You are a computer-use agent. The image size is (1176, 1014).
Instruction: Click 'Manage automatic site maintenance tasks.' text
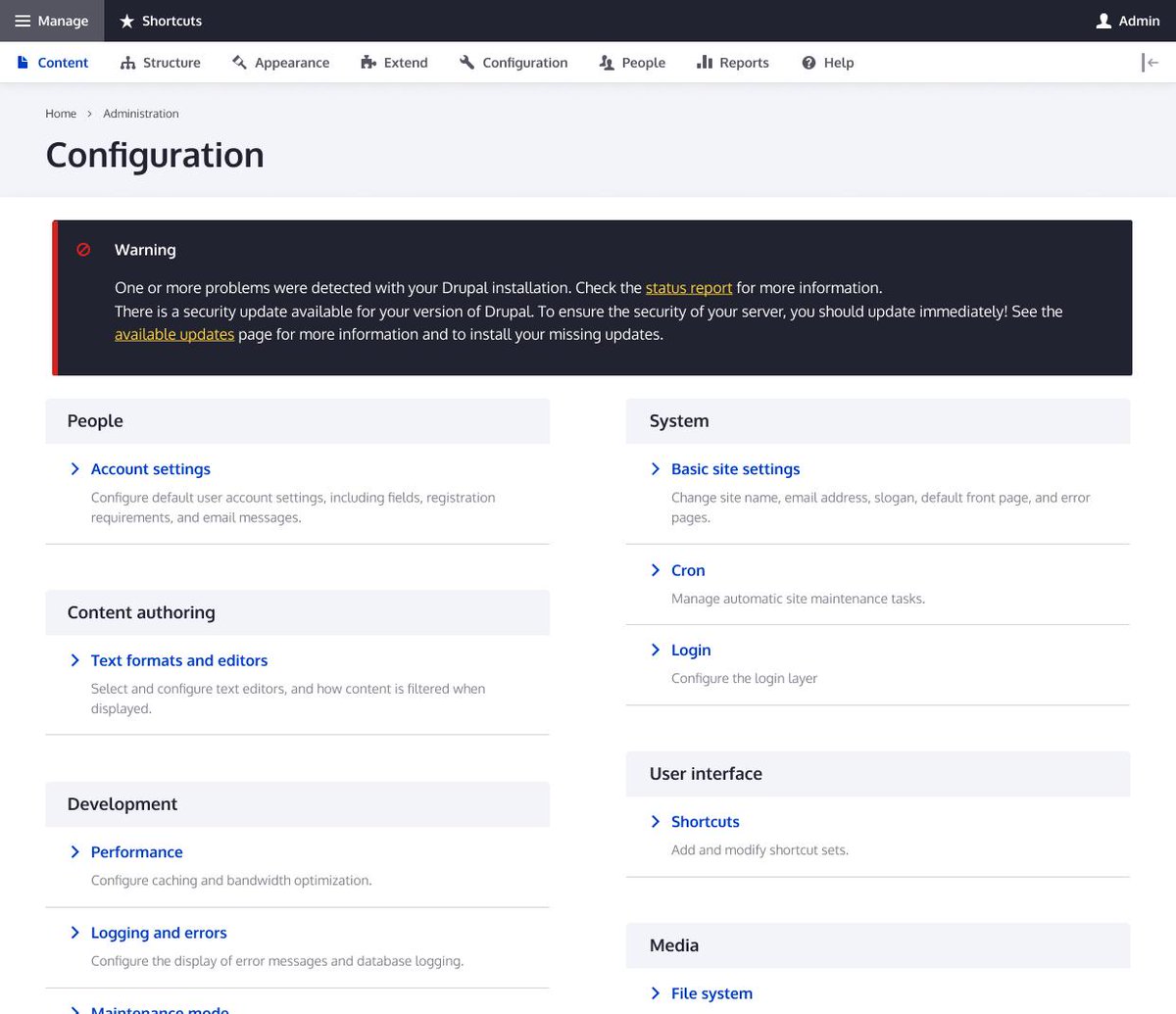click(798, 599)
